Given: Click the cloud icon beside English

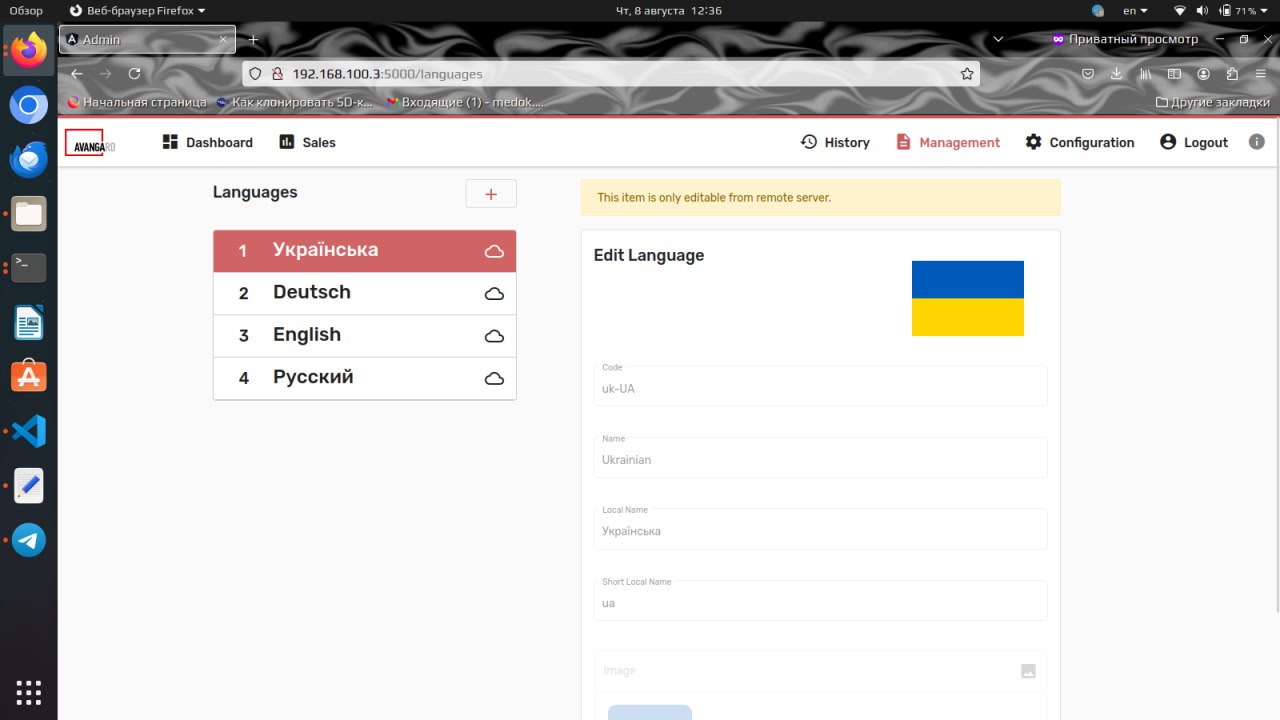Looking at the screenshot, I should (494, 336).
